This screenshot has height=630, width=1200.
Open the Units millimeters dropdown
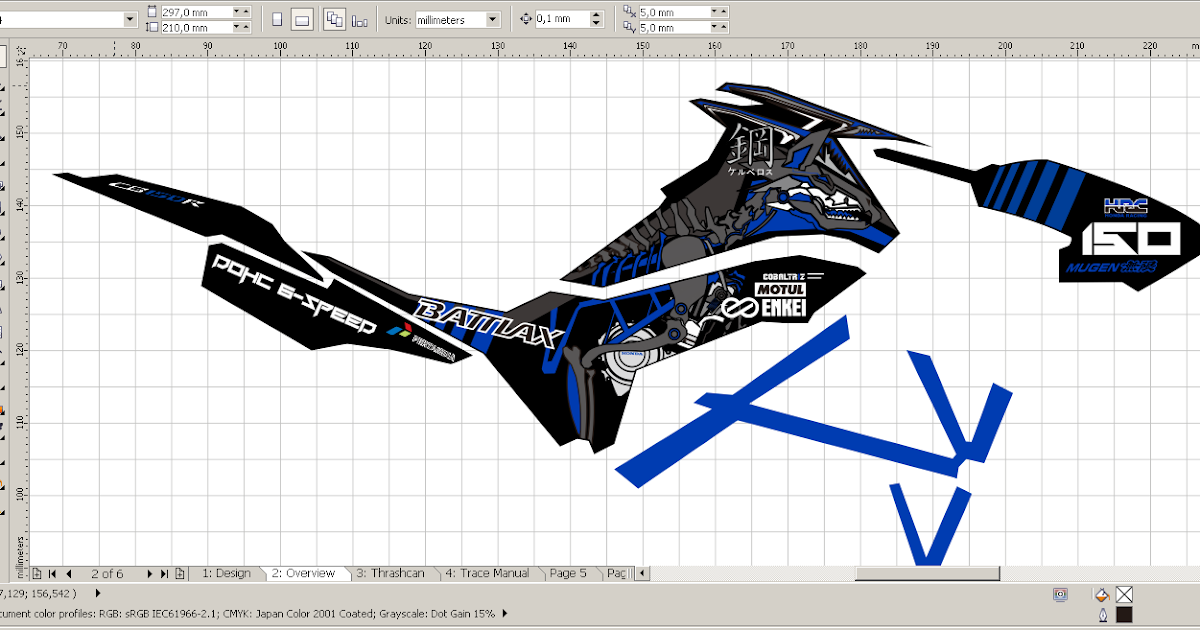click(492, 19)
